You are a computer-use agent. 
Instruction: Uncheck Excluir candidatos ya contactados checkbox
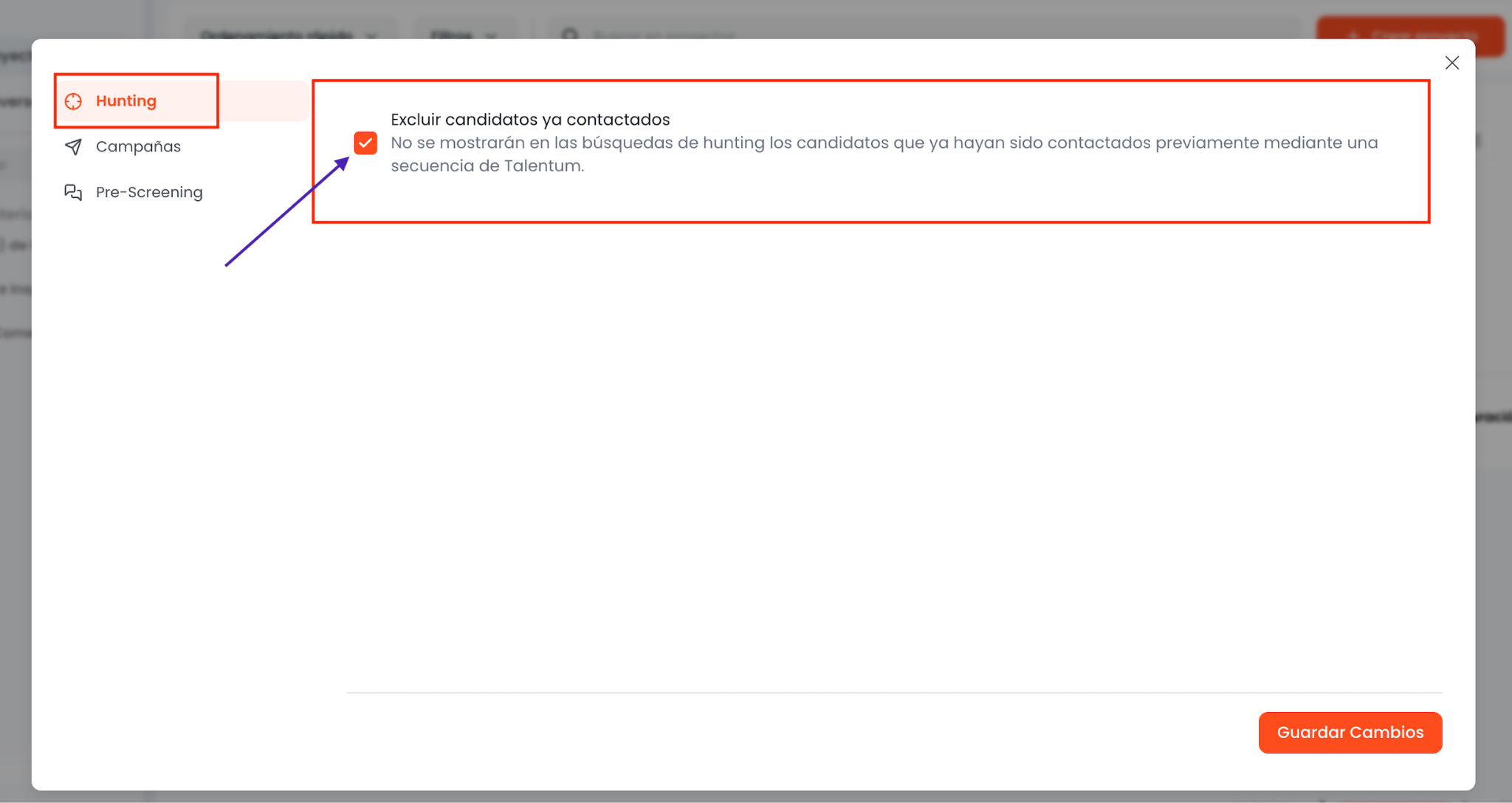365,143
